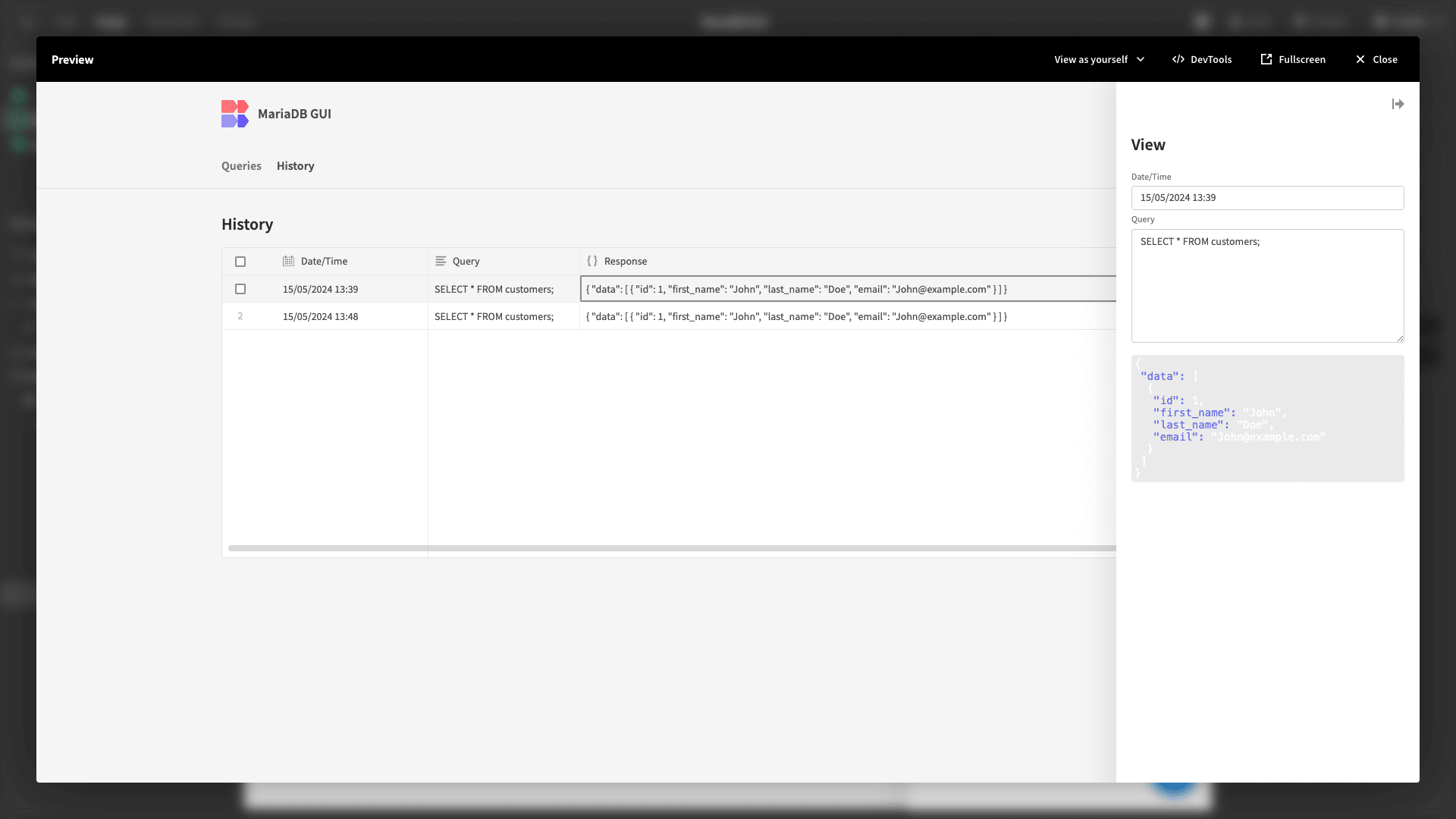Switch to the Queries tab

pyautogui.click(x=241, y=166)
